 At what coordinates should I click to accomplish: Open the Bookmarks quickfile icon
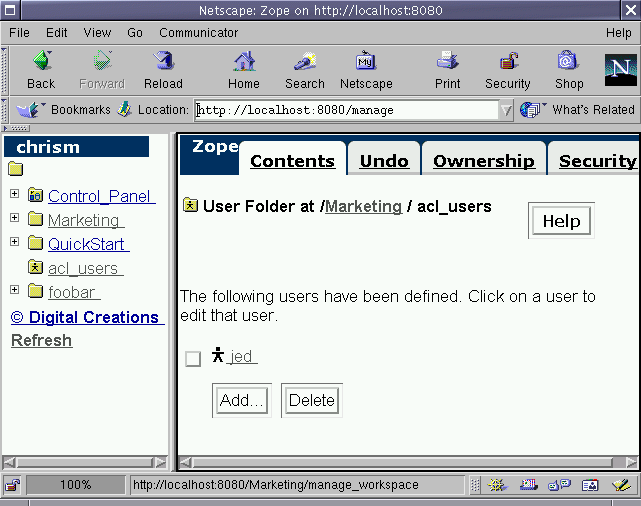[x=30, y=110]
